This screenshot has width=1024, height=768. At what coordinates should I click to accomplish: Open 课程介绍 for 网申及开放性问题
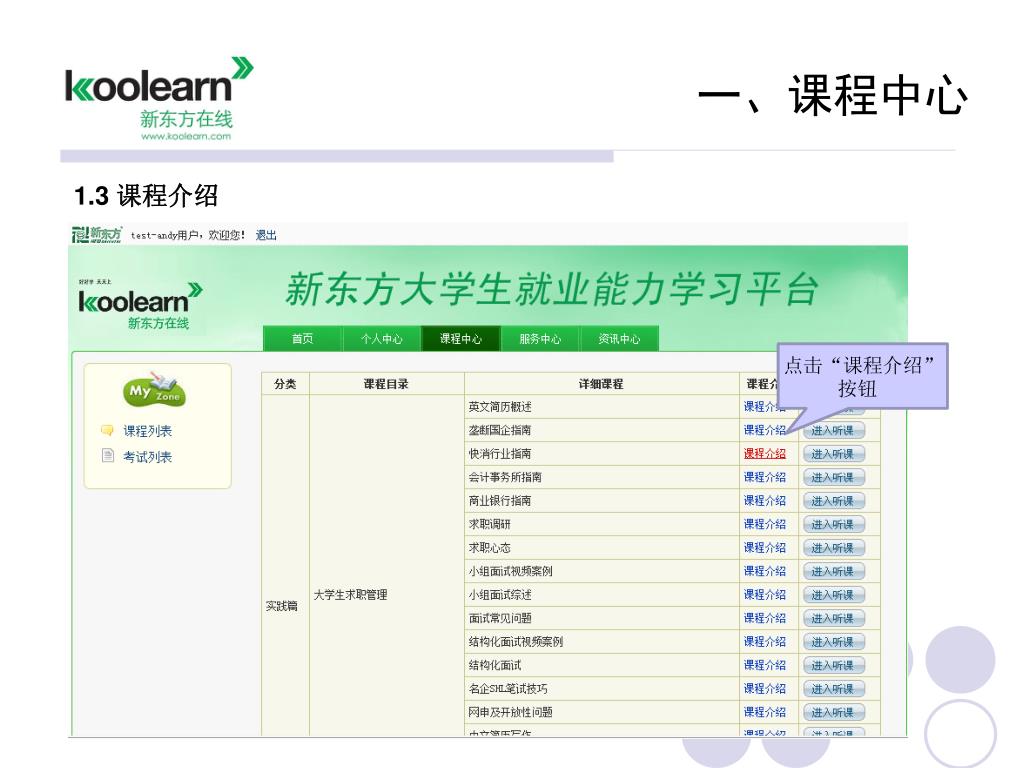click(764, 712)
